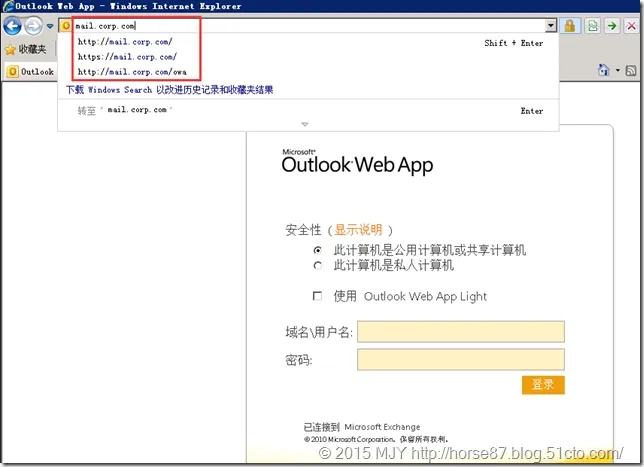The image size is (644, 467).
Task: Expand the address bar dropdown arrow
Action: click(x=551, y=26)
